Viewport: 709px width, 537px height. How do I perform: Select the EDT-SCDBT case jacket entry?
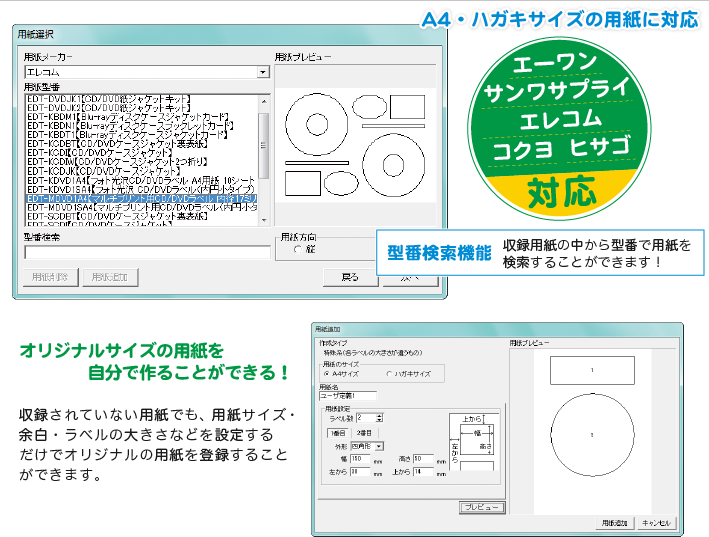(118, 217)
